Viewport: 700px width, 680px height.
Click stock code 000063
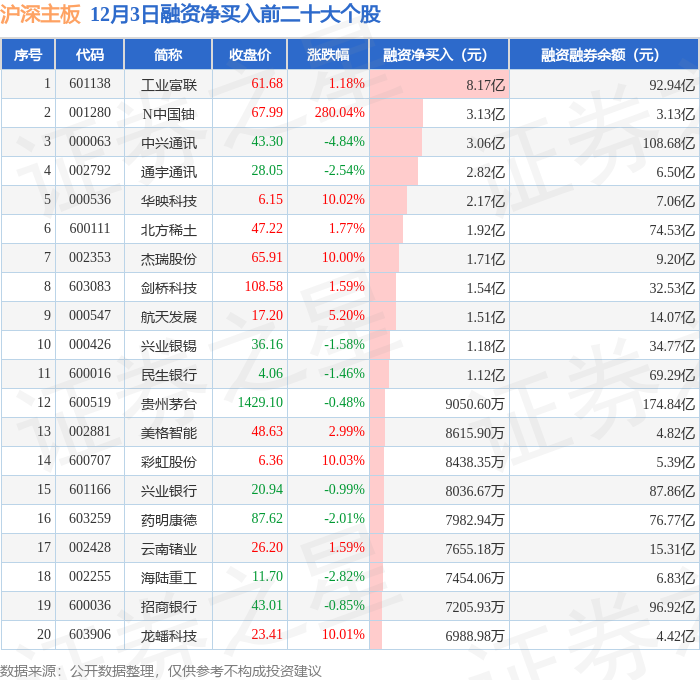(x=90, y=142)
